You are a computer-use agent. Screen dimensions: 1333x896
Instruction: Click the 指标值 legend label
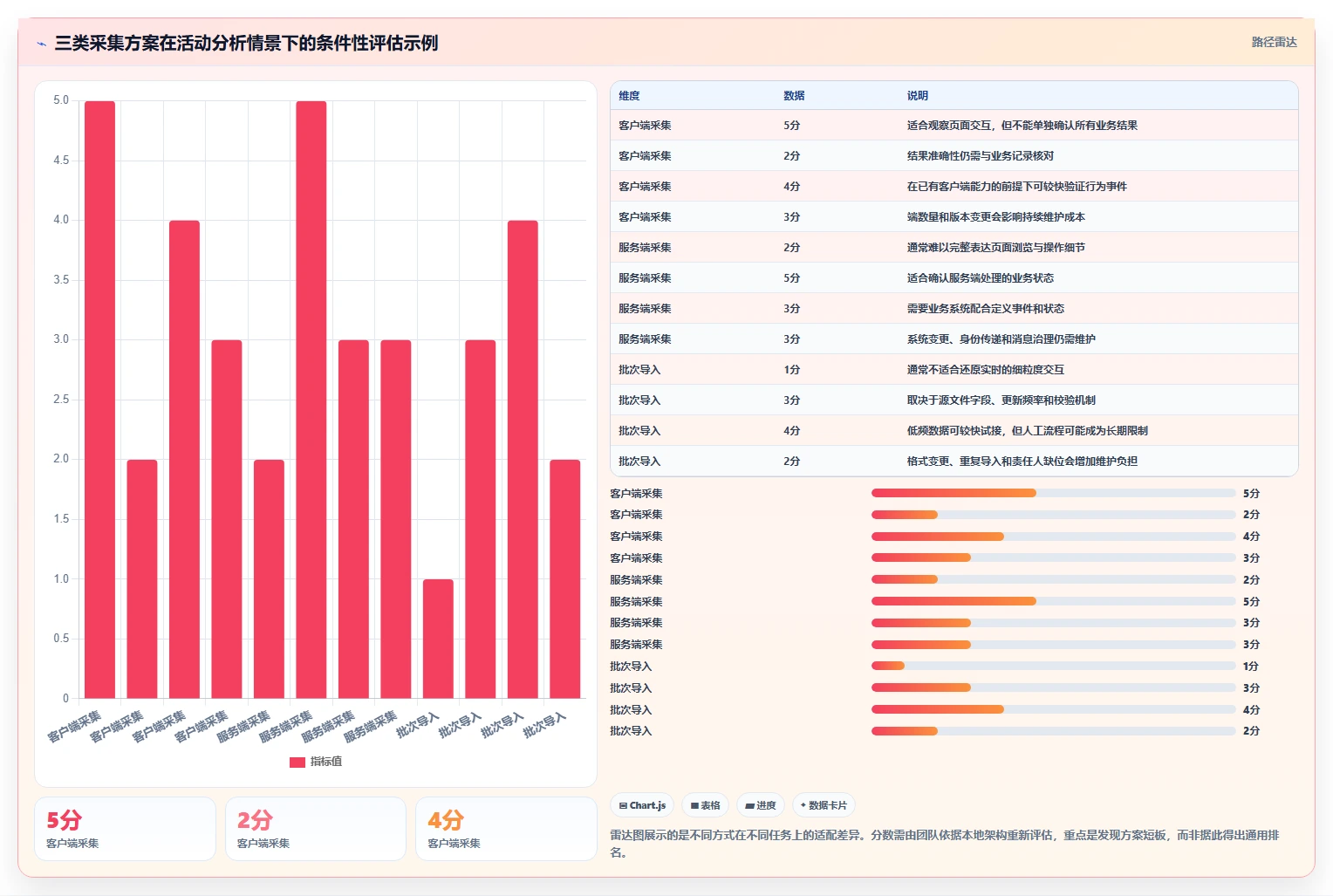[x=326, y=762]
